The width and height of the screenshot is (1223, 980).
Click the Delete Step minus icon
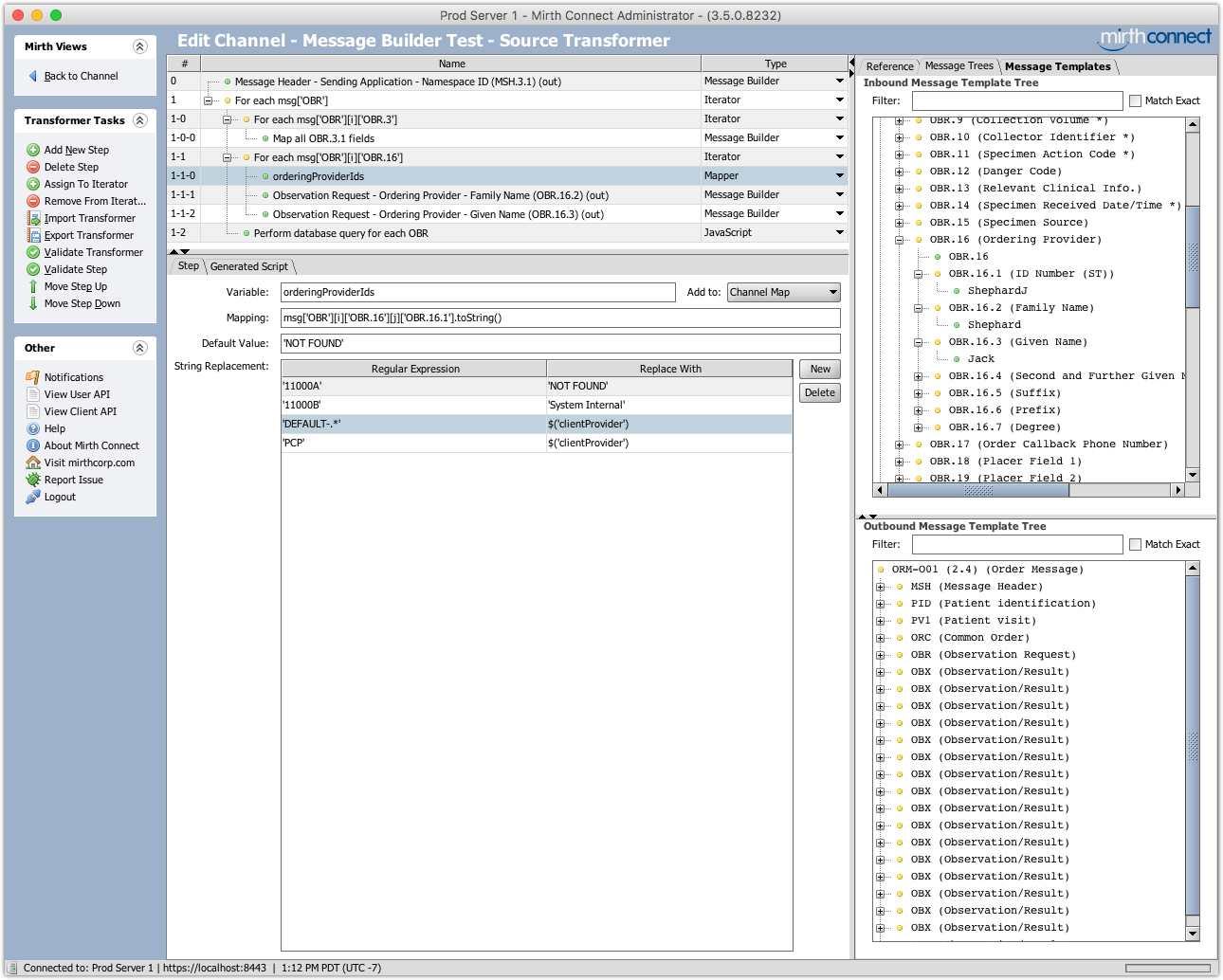click(33, 167)
